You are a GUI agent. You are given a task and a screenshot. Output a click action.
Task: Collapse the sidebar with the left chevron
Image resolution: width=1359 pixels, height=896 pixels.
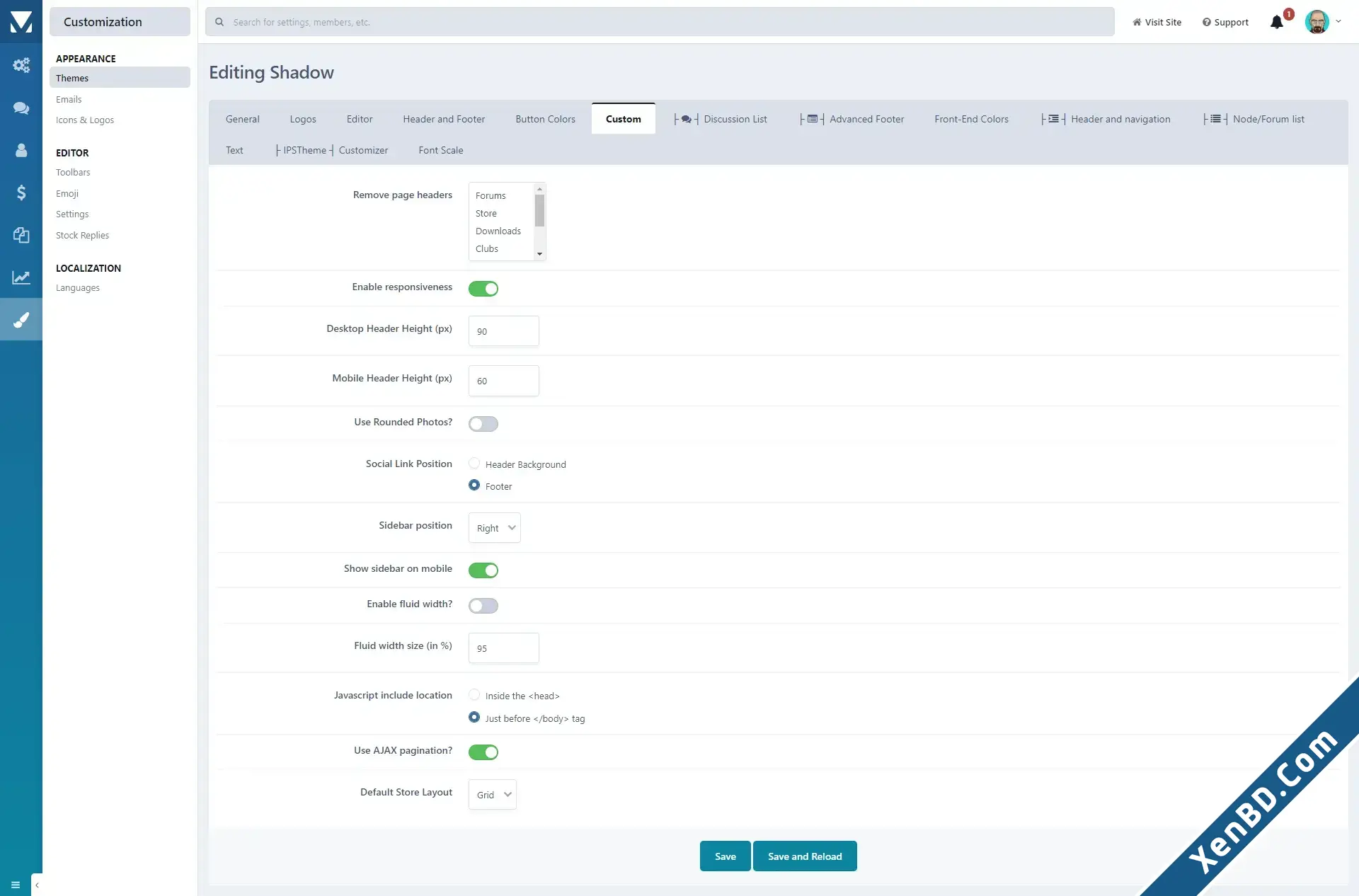(37, 885)
